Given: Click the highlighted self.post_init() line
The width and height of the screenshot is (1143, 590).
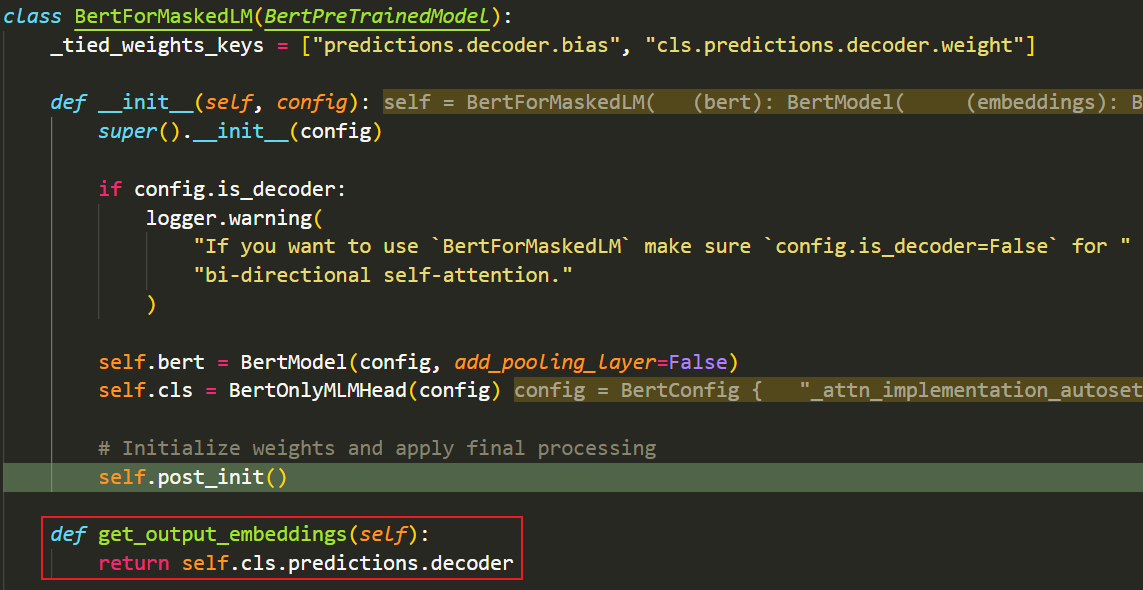Looking at the screenshot, I should tap(572, 478).
